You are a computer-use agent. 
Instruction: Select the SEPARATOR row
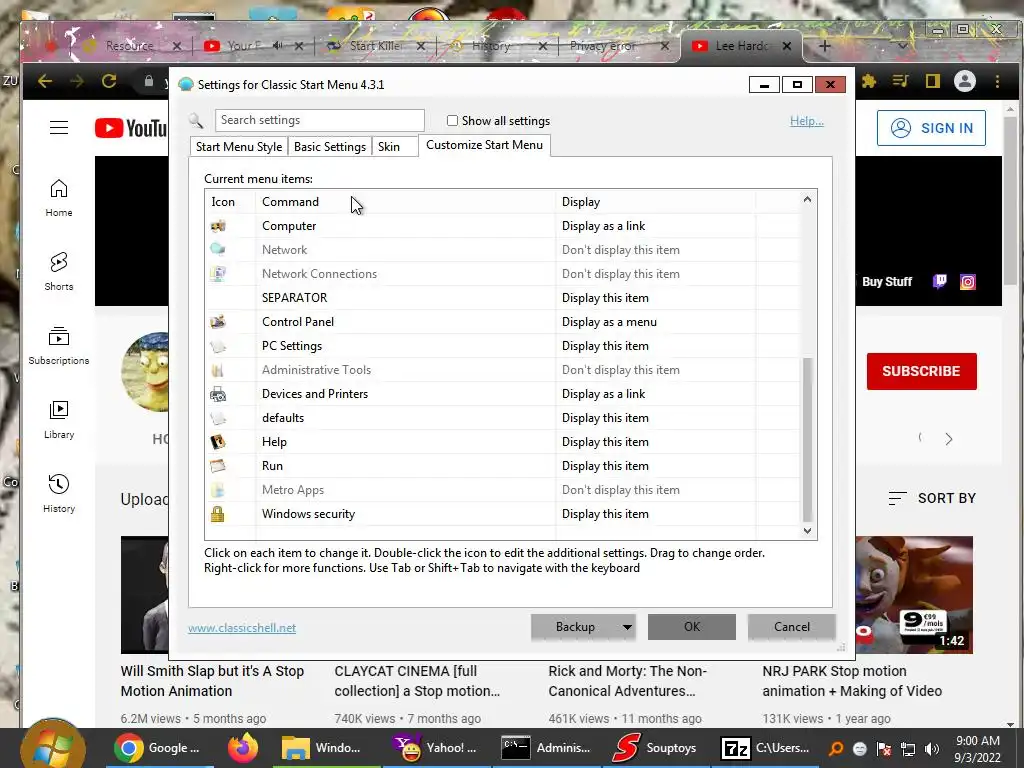503,298
